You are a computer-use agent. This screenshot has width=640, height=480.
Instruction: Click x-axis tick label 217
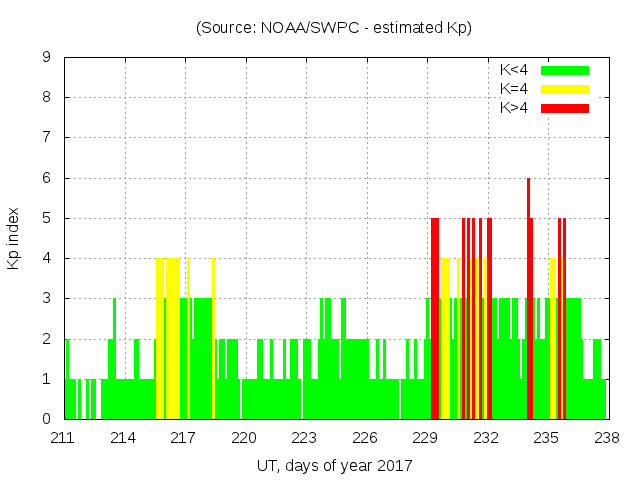184,437
